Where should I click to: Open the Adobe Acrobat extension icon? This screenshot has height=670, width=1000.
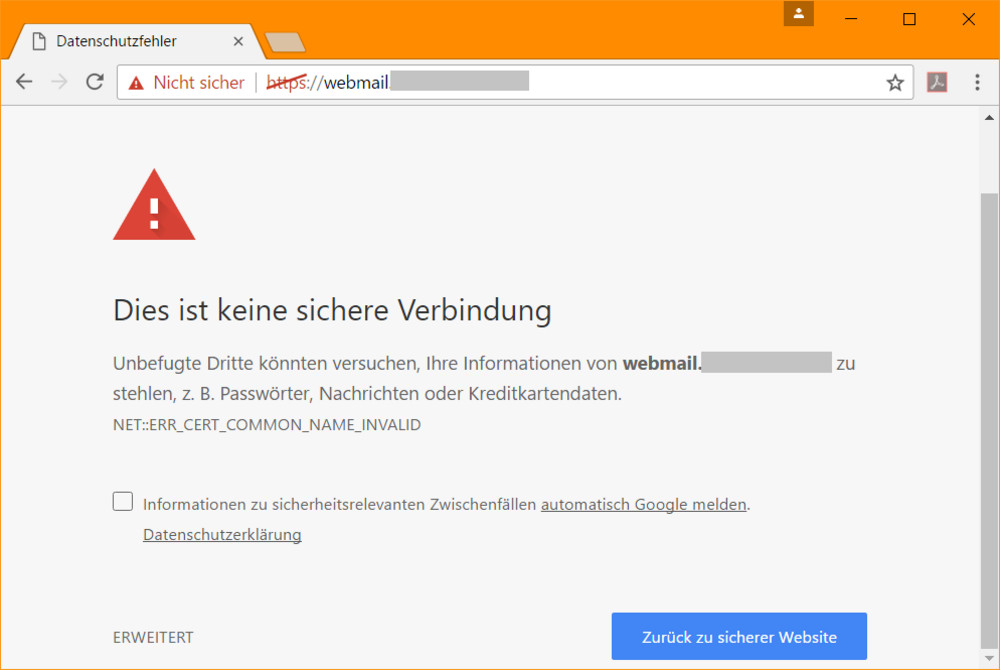tap(937, 82)
